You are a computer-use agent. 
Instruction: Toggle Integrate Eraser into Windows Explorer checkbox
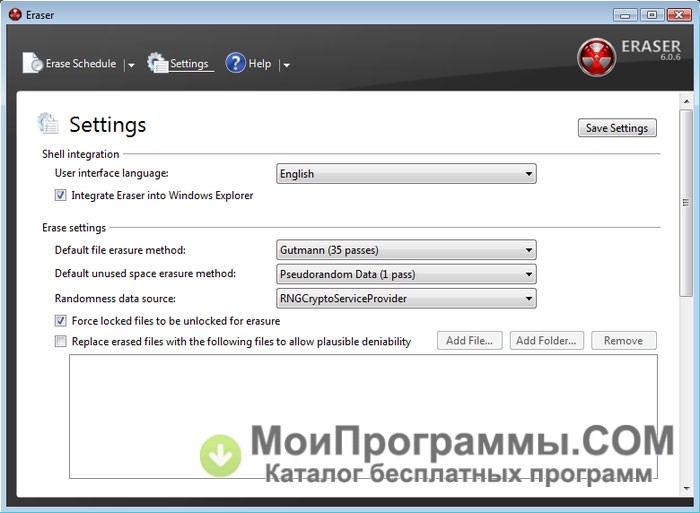61,196
